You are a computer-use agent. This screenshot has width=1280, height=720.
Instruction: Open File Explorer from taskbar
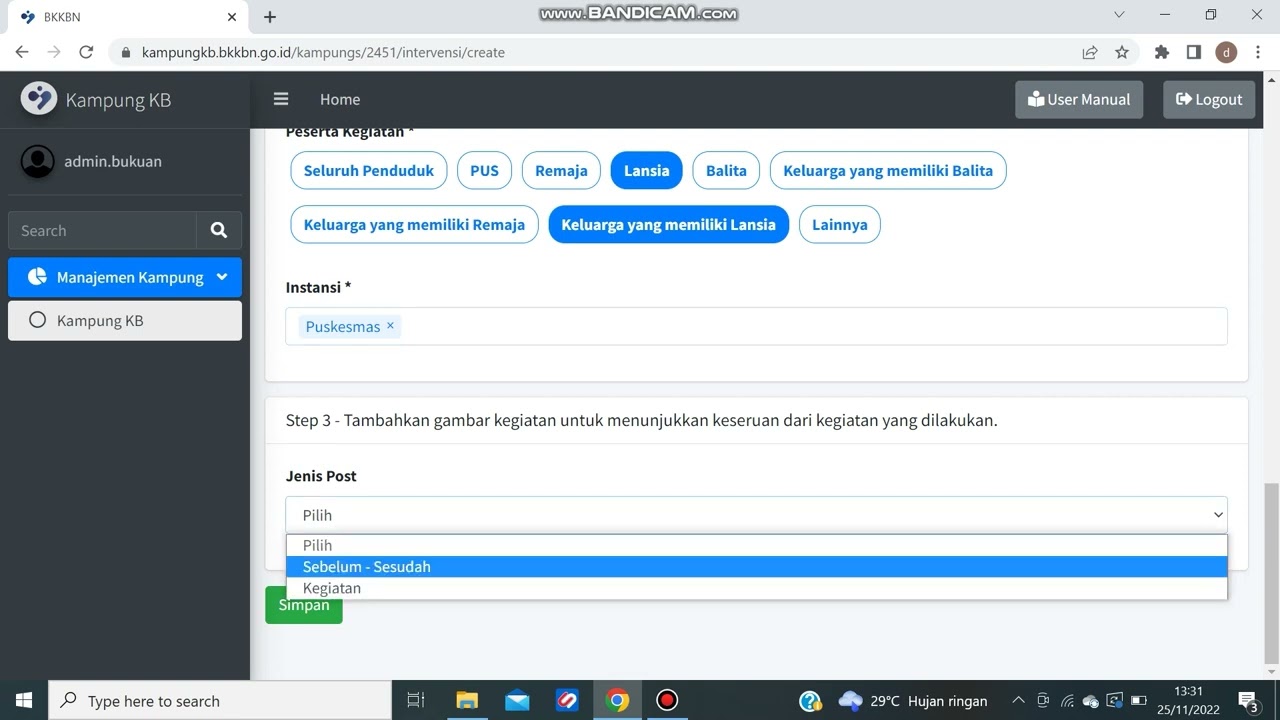pos(467,700)
